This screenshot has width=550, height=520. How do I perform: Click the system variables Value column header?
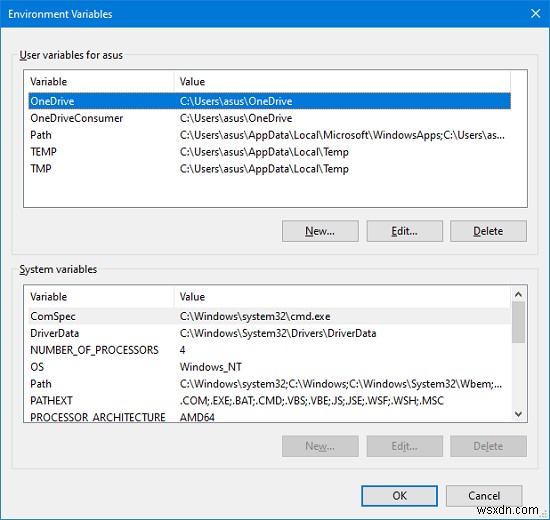(x=342, y=296)
